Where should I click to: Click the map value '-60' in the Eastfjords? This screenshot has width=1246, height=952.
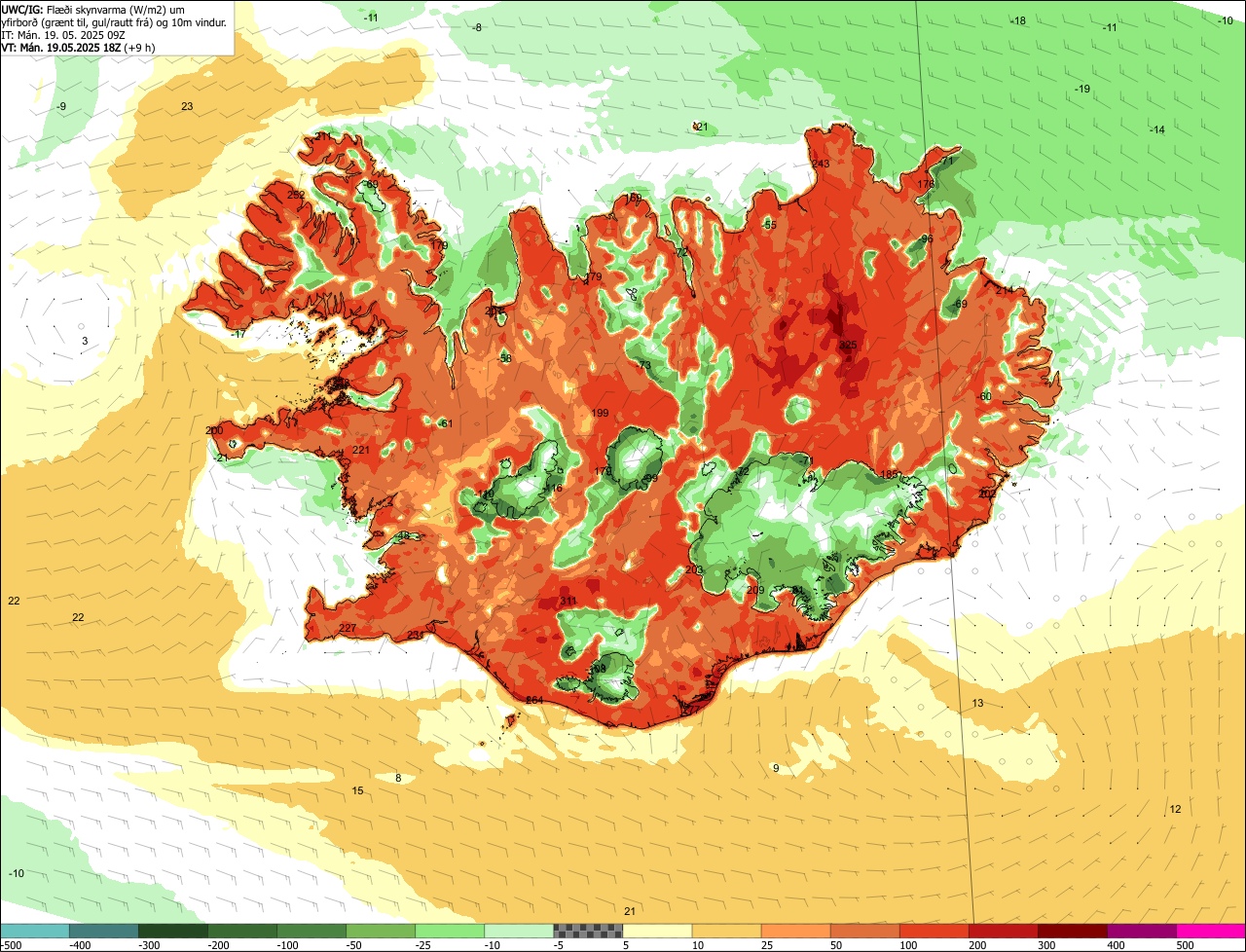click(x=984, y=396)
